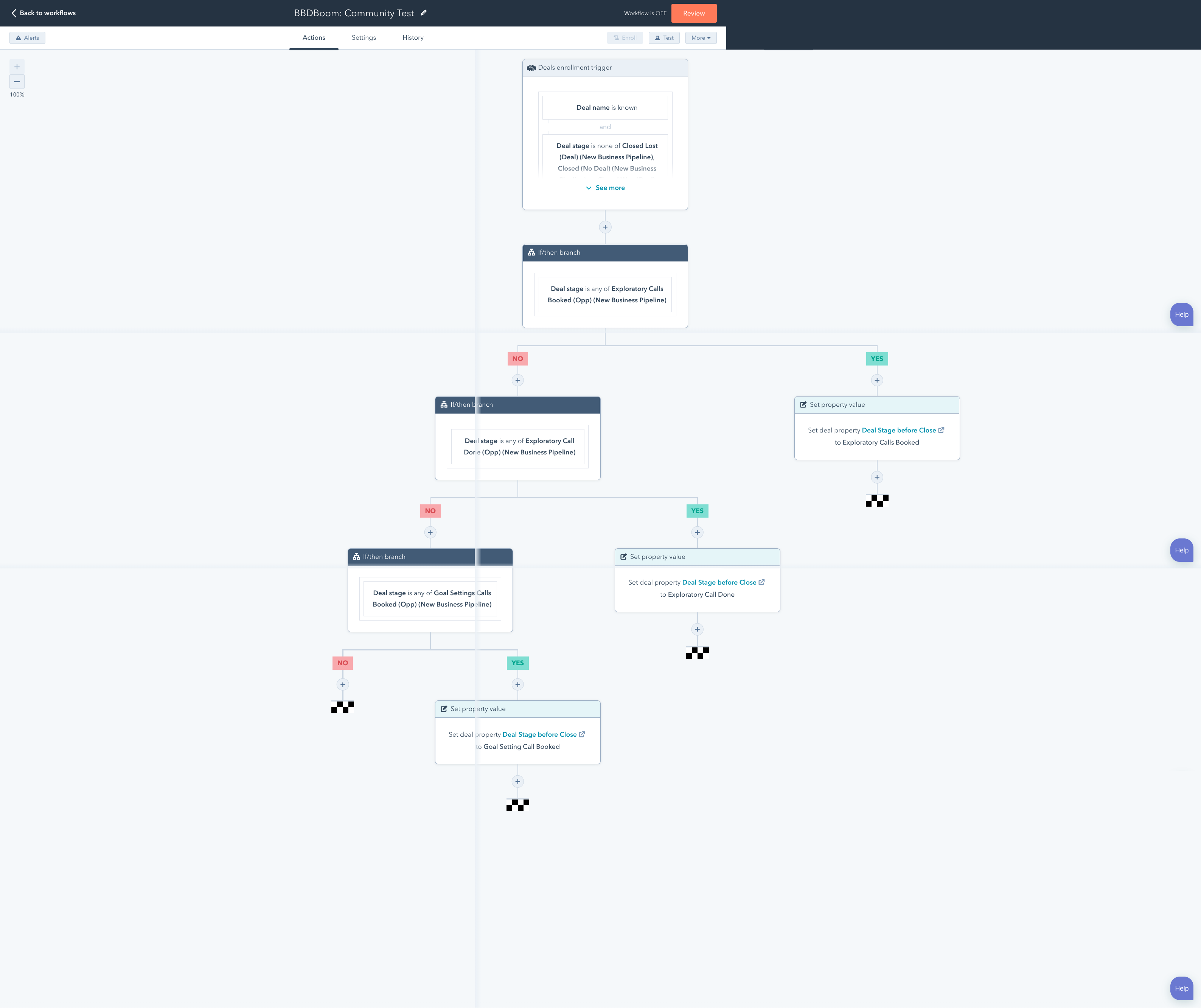Click the orange Review button

694,13
